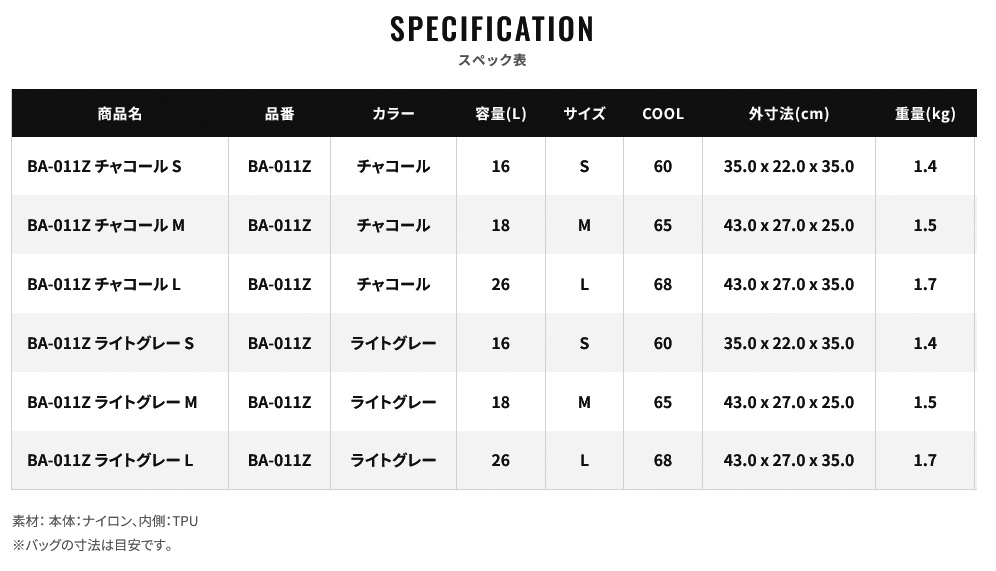The image size is (996, 571).
Task: Click dimensions cell in ライトグレー L row
Action: (788, 461)
